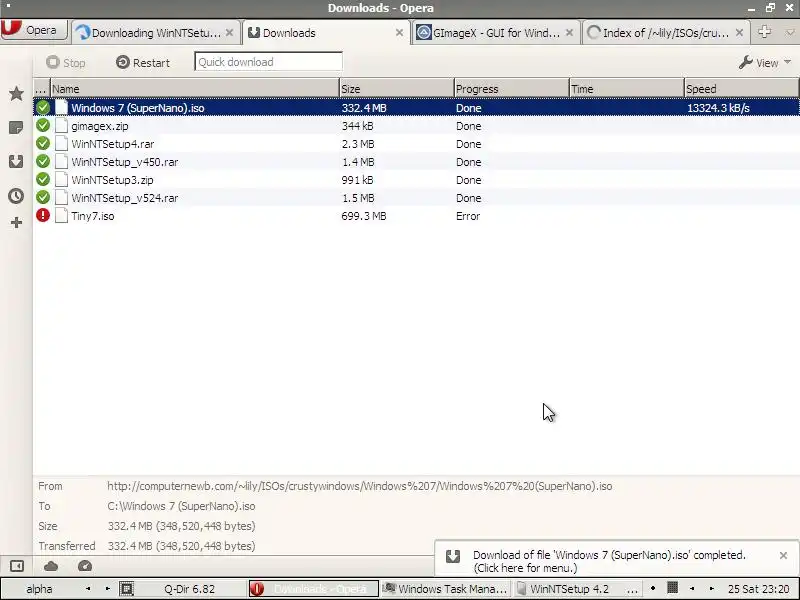The height and width of the screenshot is (600, 800).
Task: Click red error icon of Tiny7.iso
Action: coord(43,215)
